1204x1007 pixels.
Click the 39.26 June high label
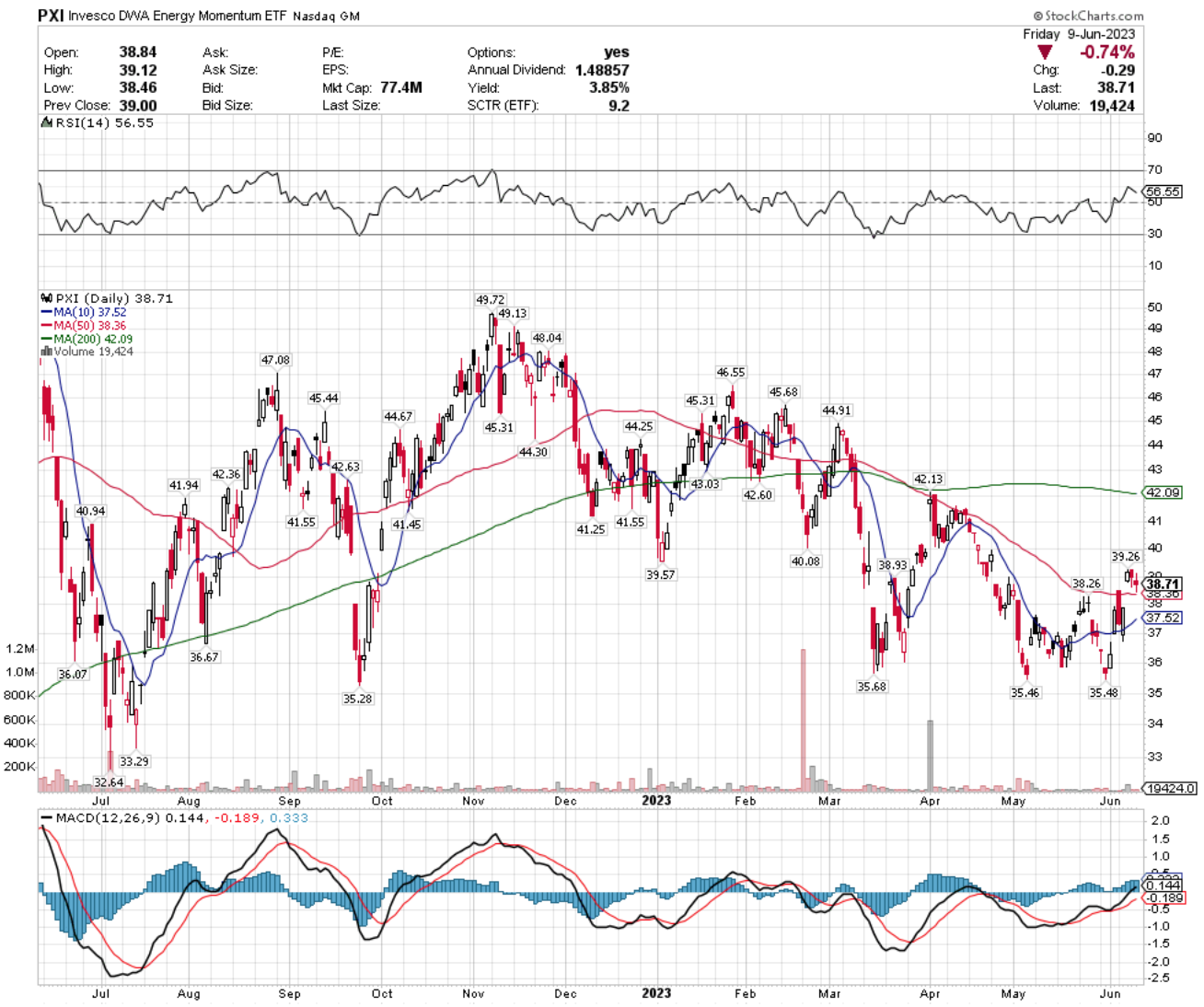(1126, 556)
